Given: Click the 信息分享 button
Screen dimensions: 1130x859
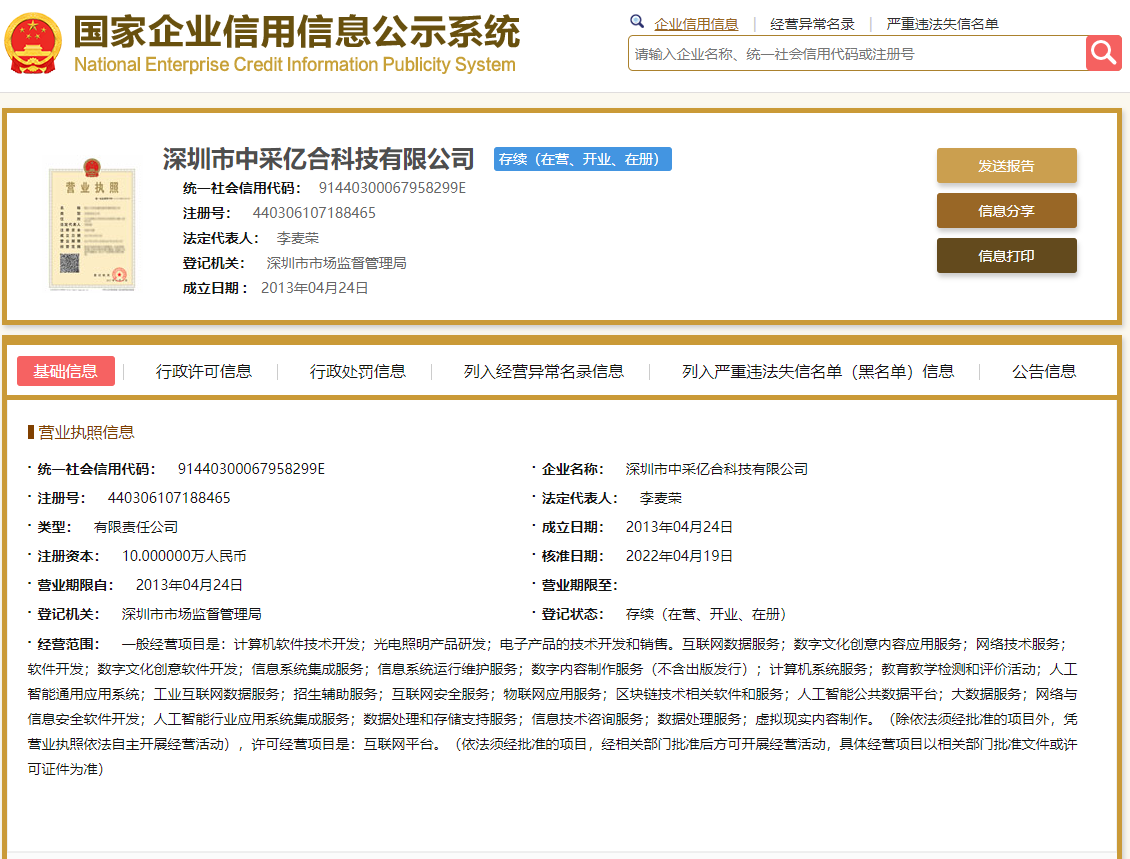Looking at the screenshot, I should [x=1006, y=211].
